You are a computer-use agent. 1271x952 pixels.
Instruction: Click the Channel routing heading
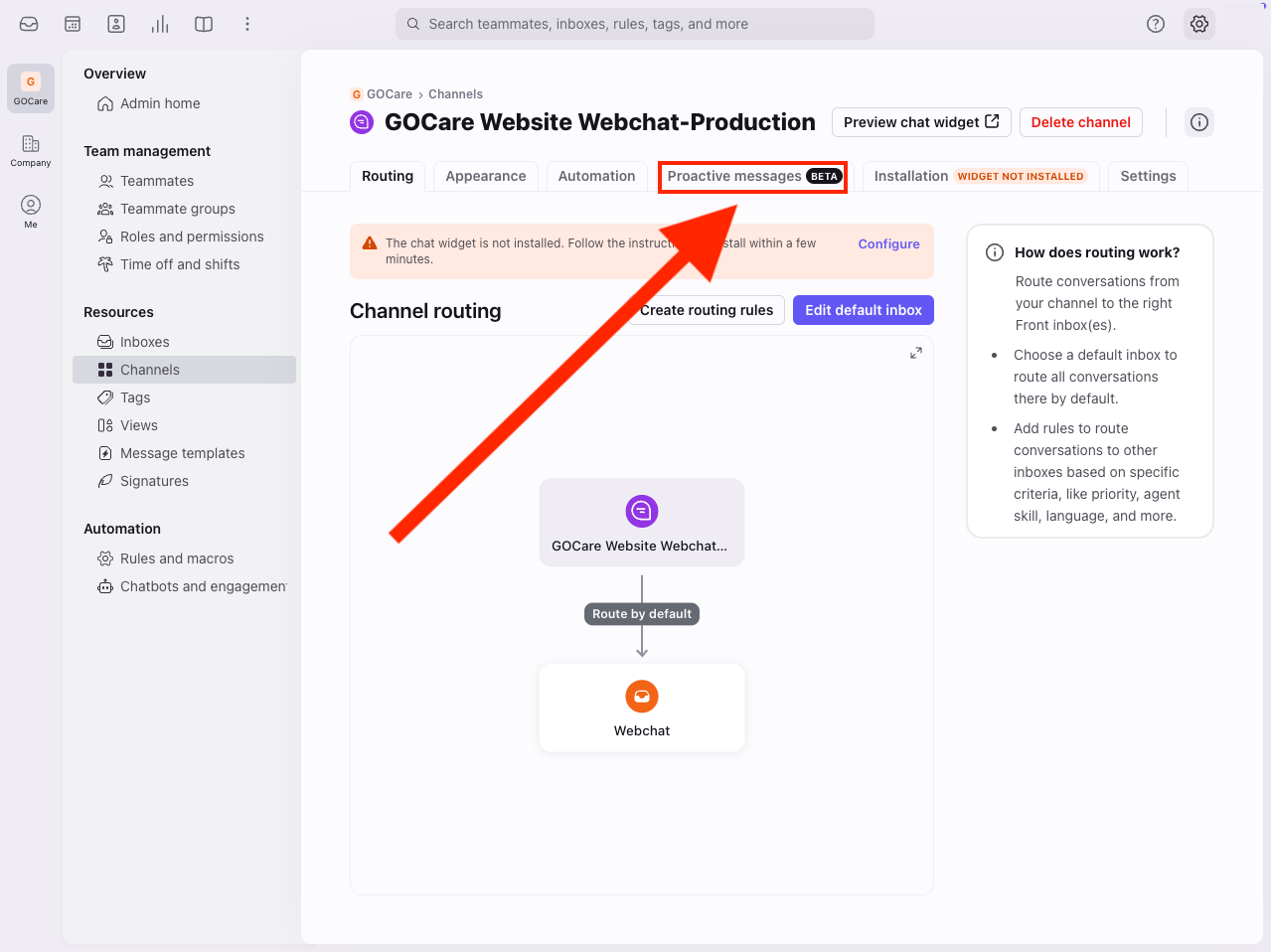click(x=425, y=311)
